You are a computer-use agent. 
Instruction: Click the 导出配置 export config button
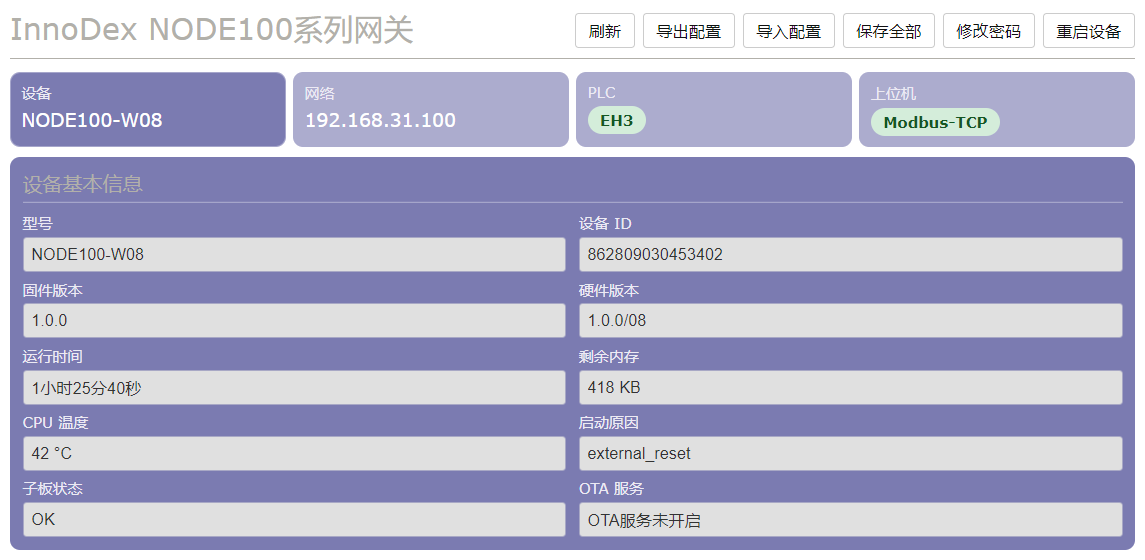point(689,31)
